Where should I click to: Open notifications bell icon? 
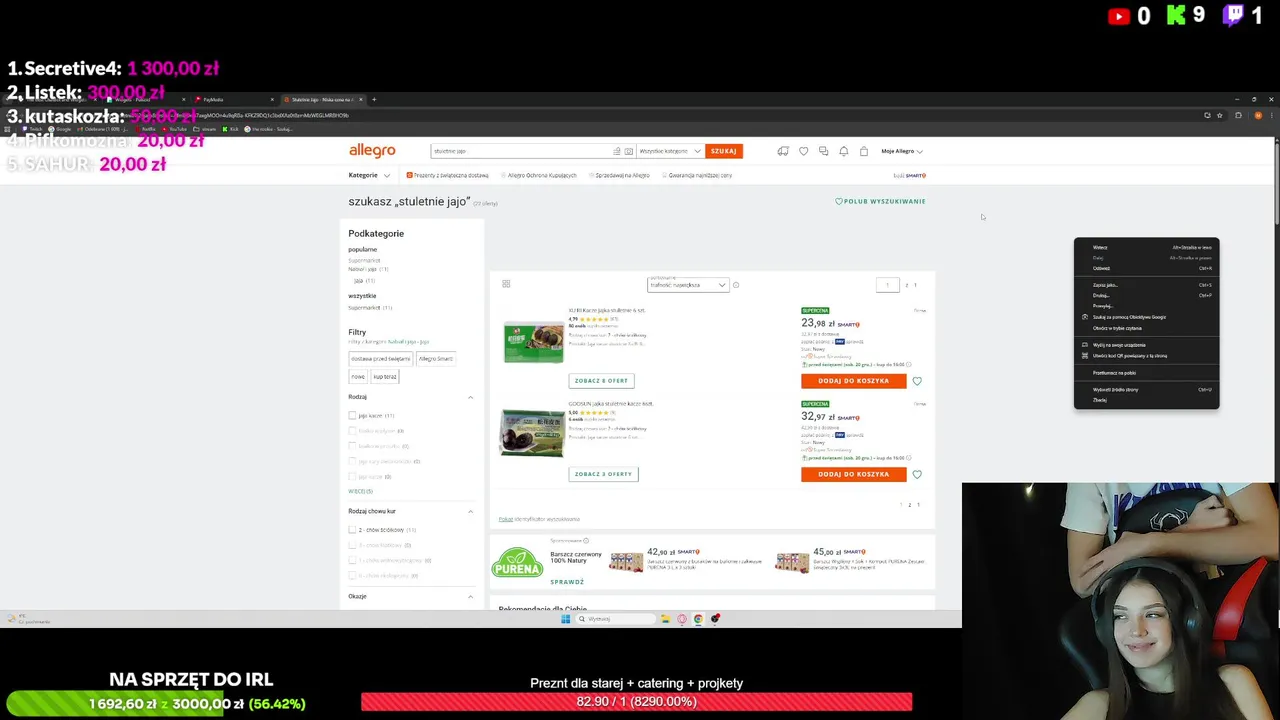844,151
